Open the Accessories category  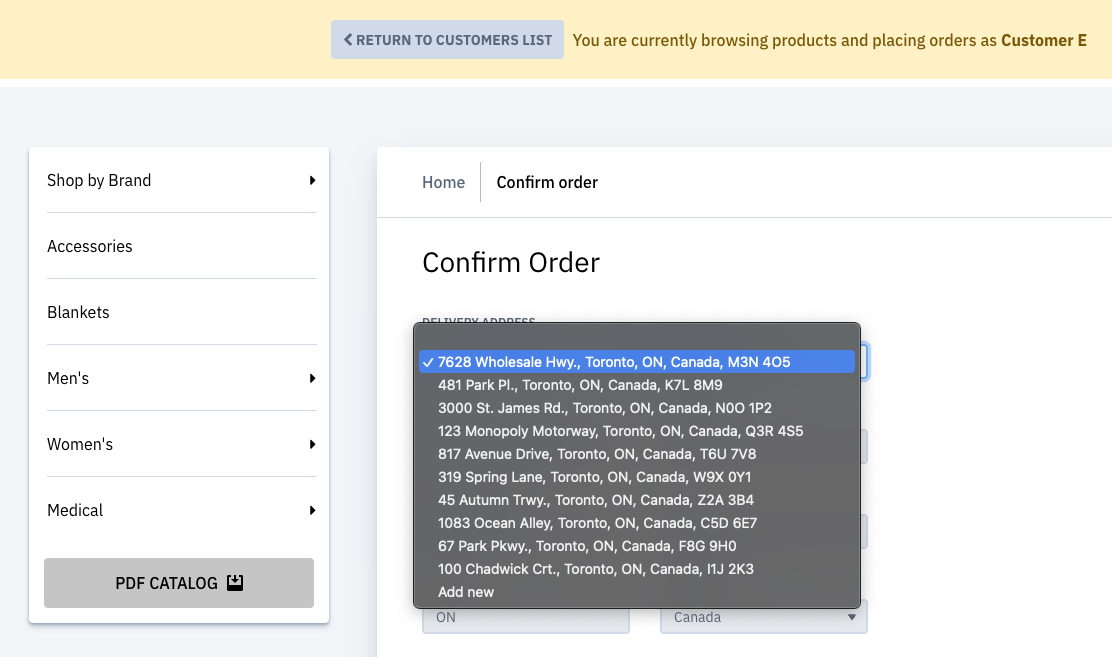[x=90, y=246]
